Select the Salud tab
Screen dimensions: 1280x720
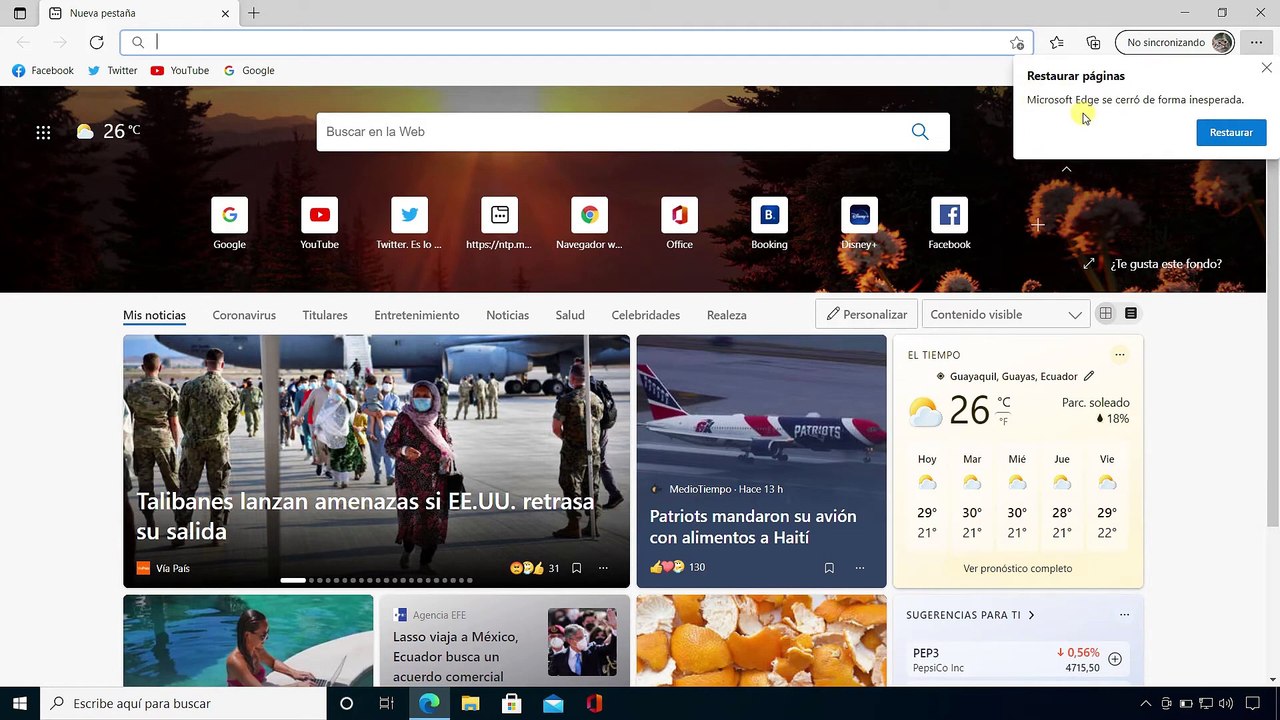point(570,315)
